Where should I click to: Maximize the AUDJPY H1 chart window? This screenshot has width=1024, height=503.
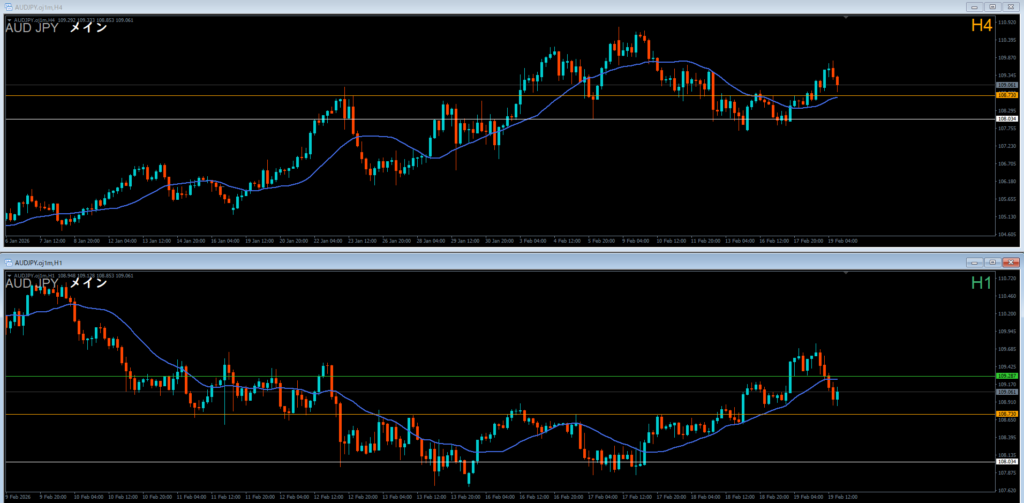(992, 262)
